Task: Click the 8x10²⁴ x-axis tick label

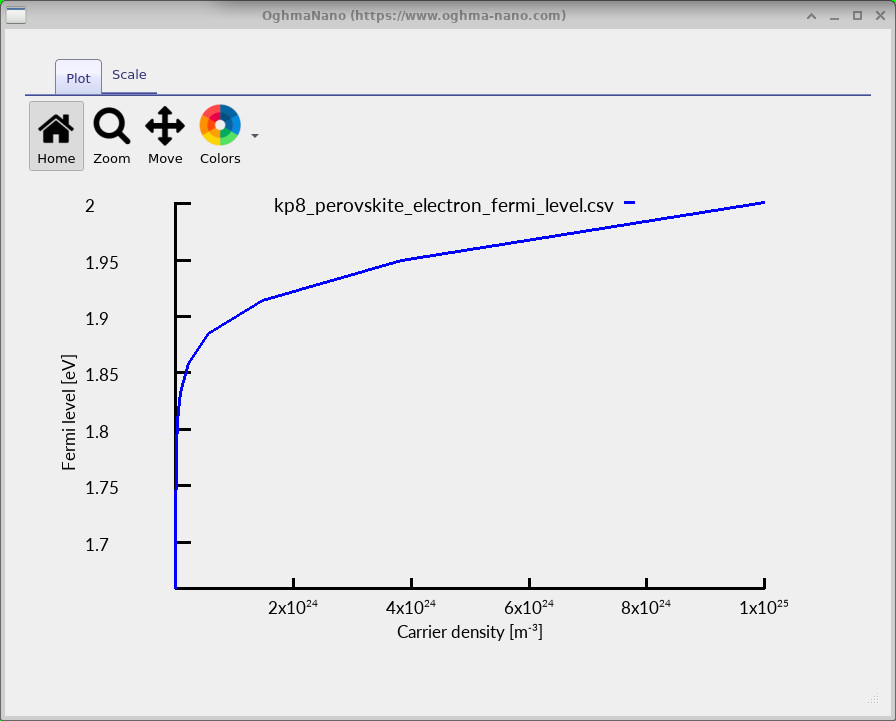Action: point(646,607)
